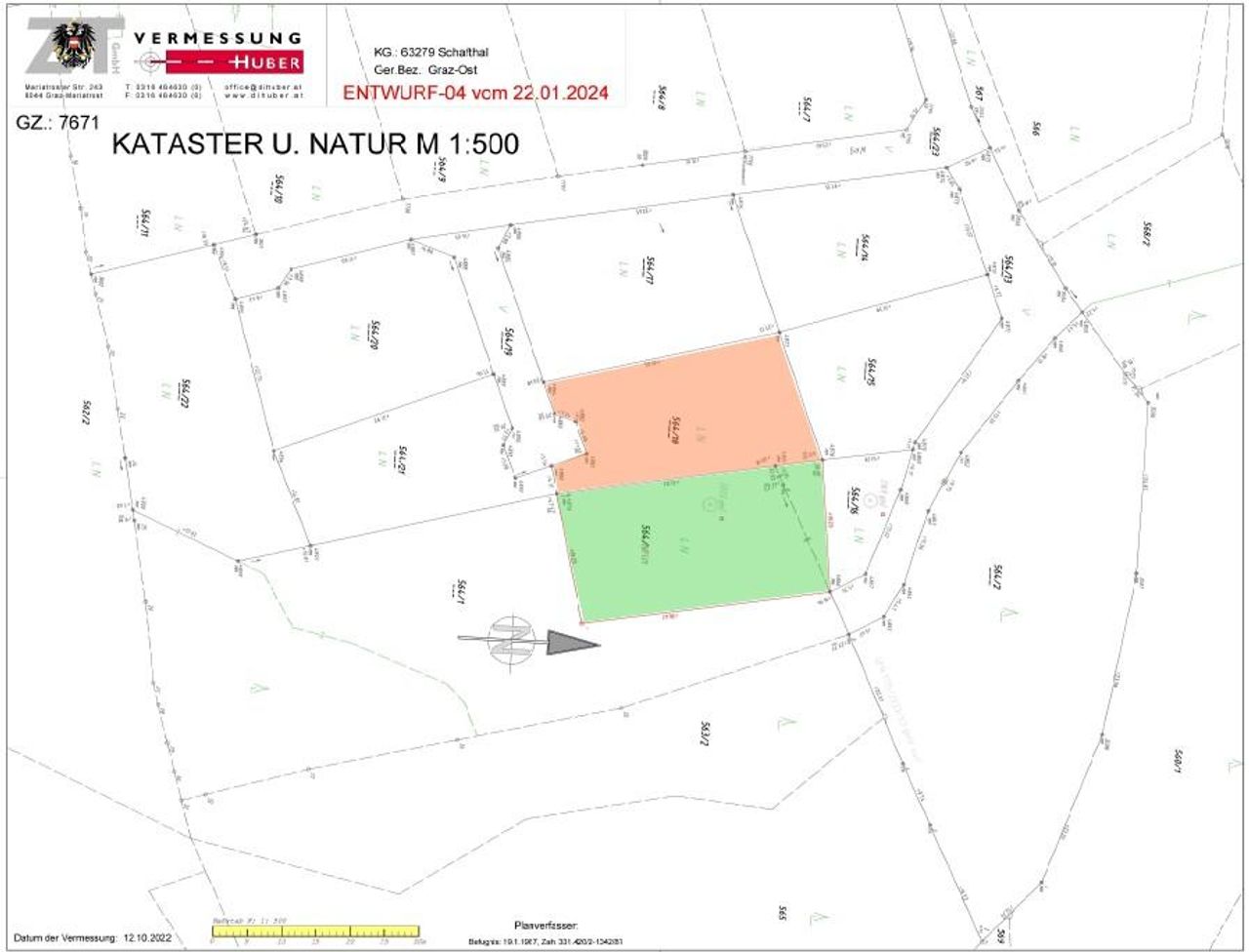Click the crosshair target in Huber logo

(150, 62)
